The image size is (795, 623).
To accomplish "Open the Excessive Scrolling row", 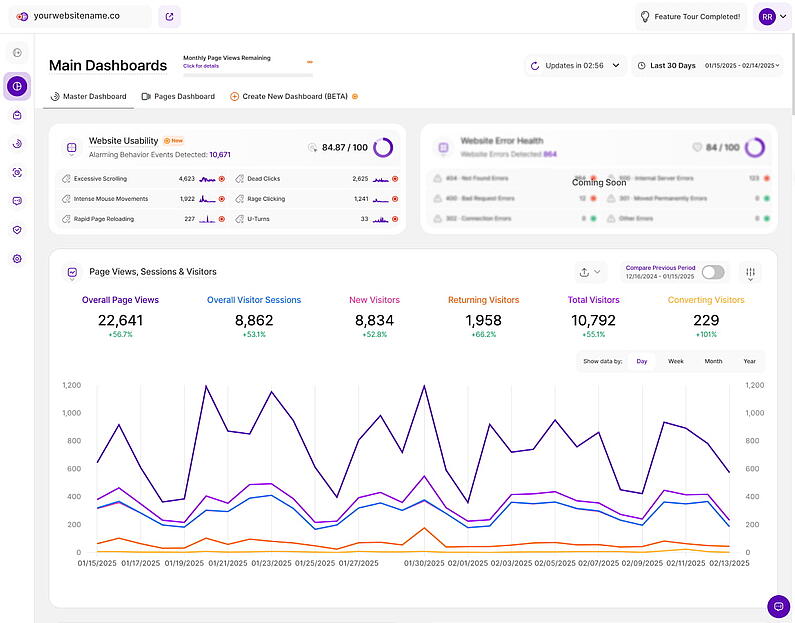I will tap(143, 179).
